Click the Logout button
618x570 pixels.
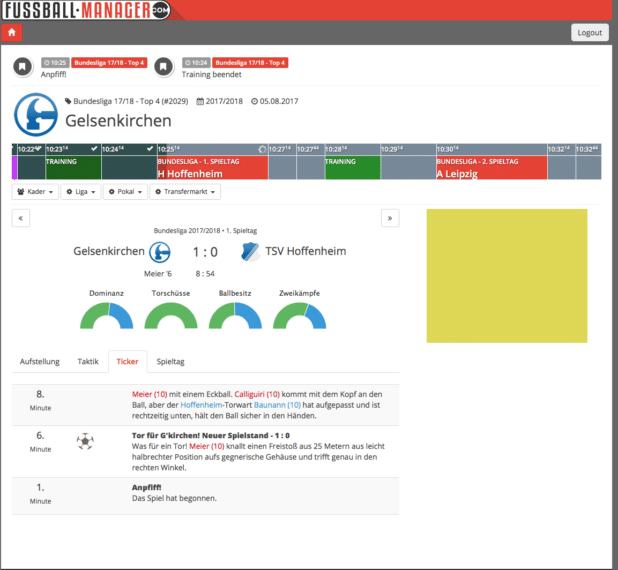coord(589,33)
